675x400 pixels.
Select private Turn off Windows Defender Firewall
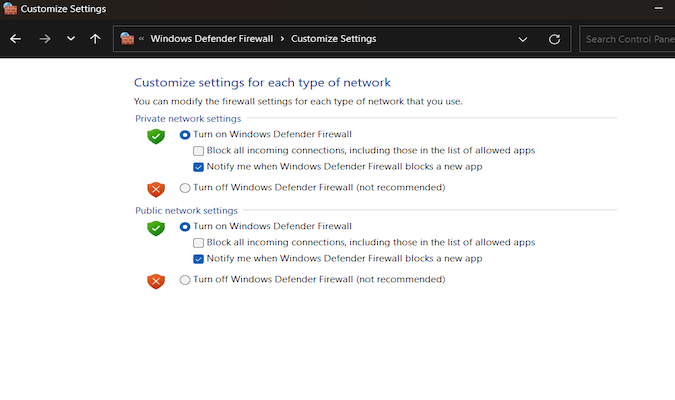185,188
